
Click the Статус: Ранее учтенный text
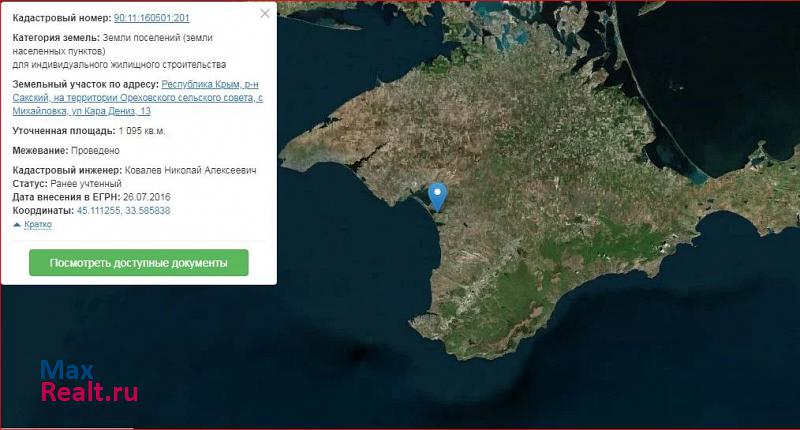pyautogui.click(x=67, y=184)
